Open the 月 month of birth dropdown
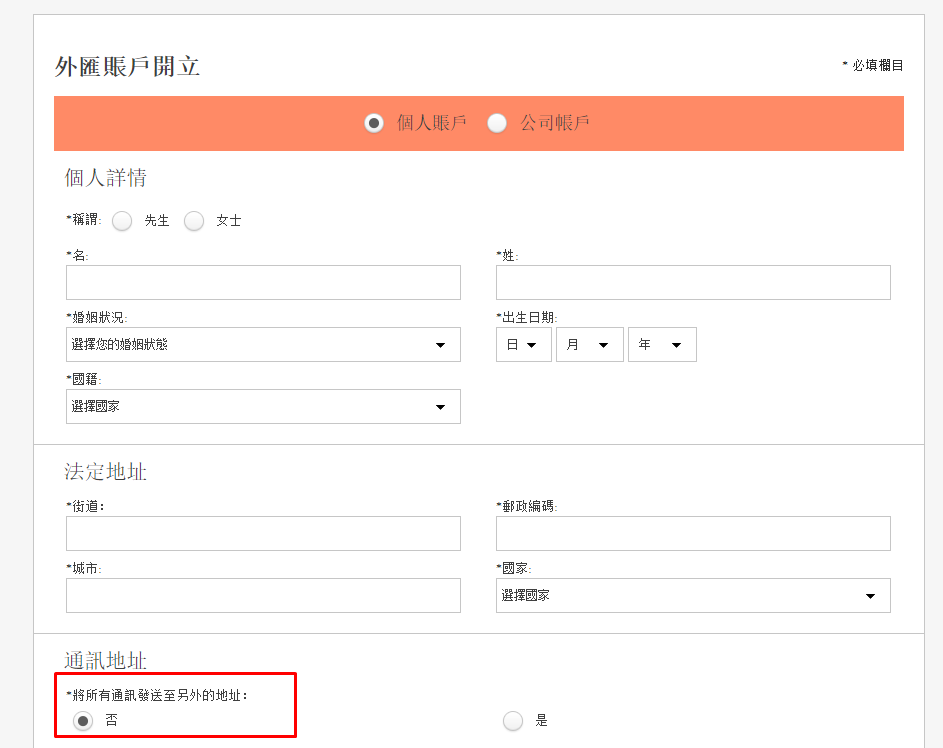 point(590,345)
